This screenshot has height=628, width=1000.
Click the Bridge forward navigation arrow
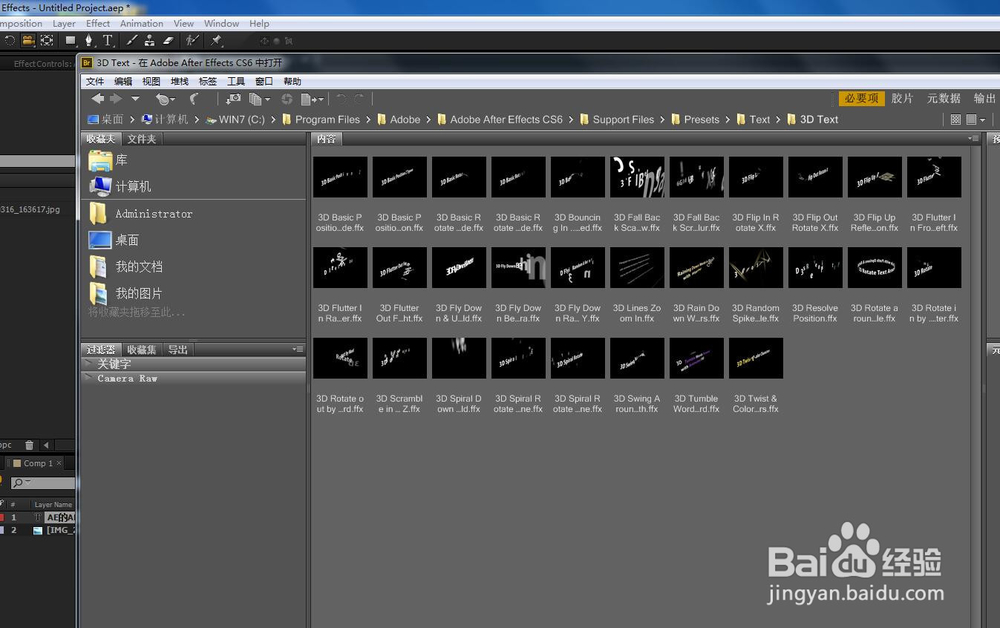116,99
